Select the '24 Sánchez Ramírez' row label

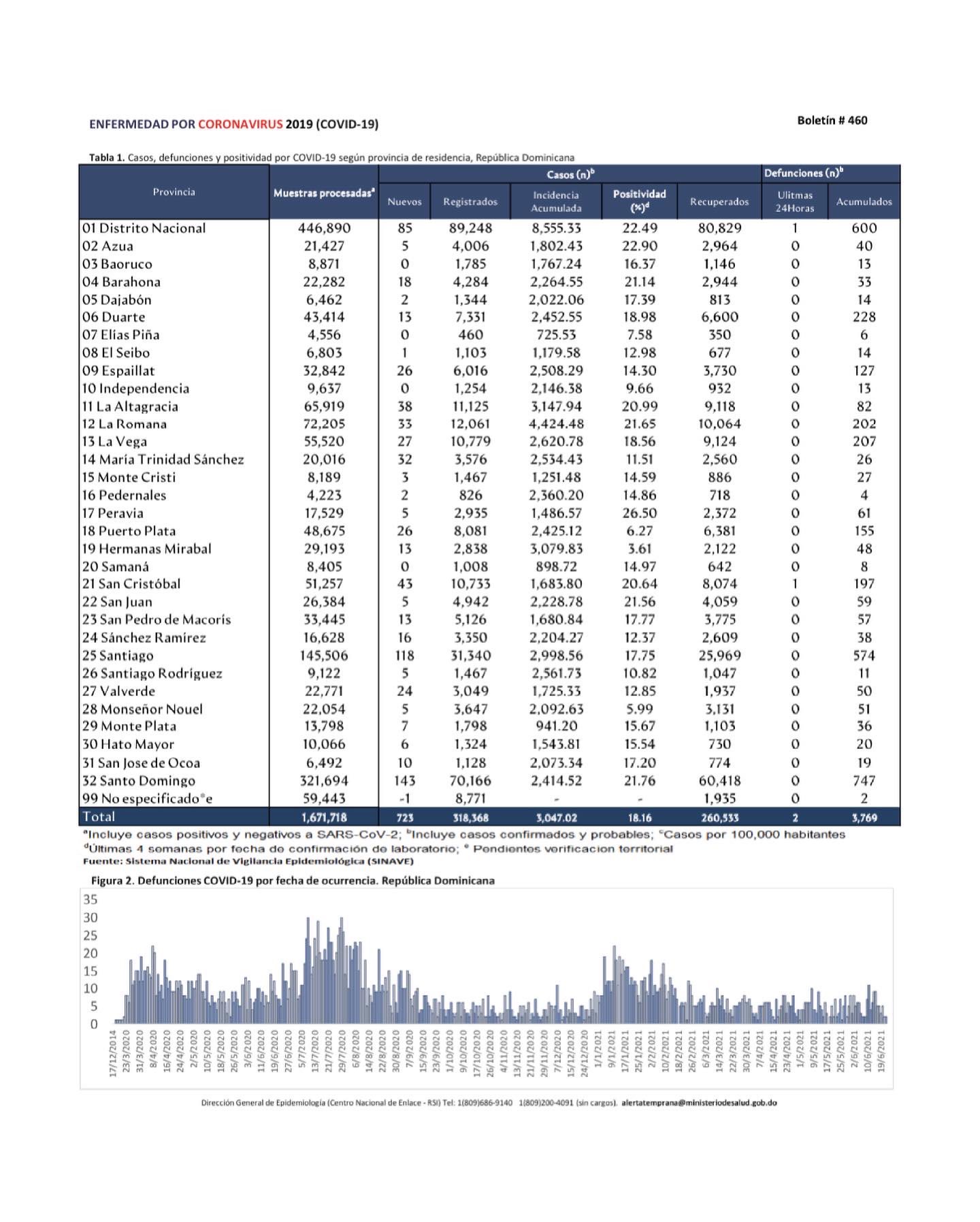[x=144, y=637]
